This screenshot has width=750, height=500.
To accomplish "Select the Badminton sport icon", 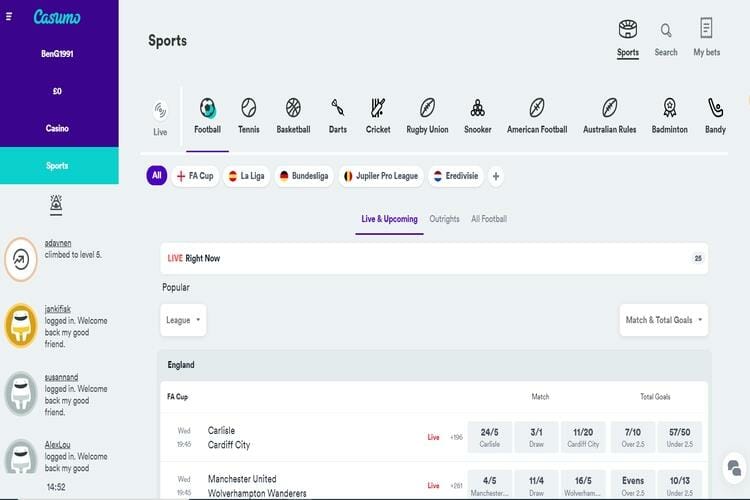I will [670, 108].
